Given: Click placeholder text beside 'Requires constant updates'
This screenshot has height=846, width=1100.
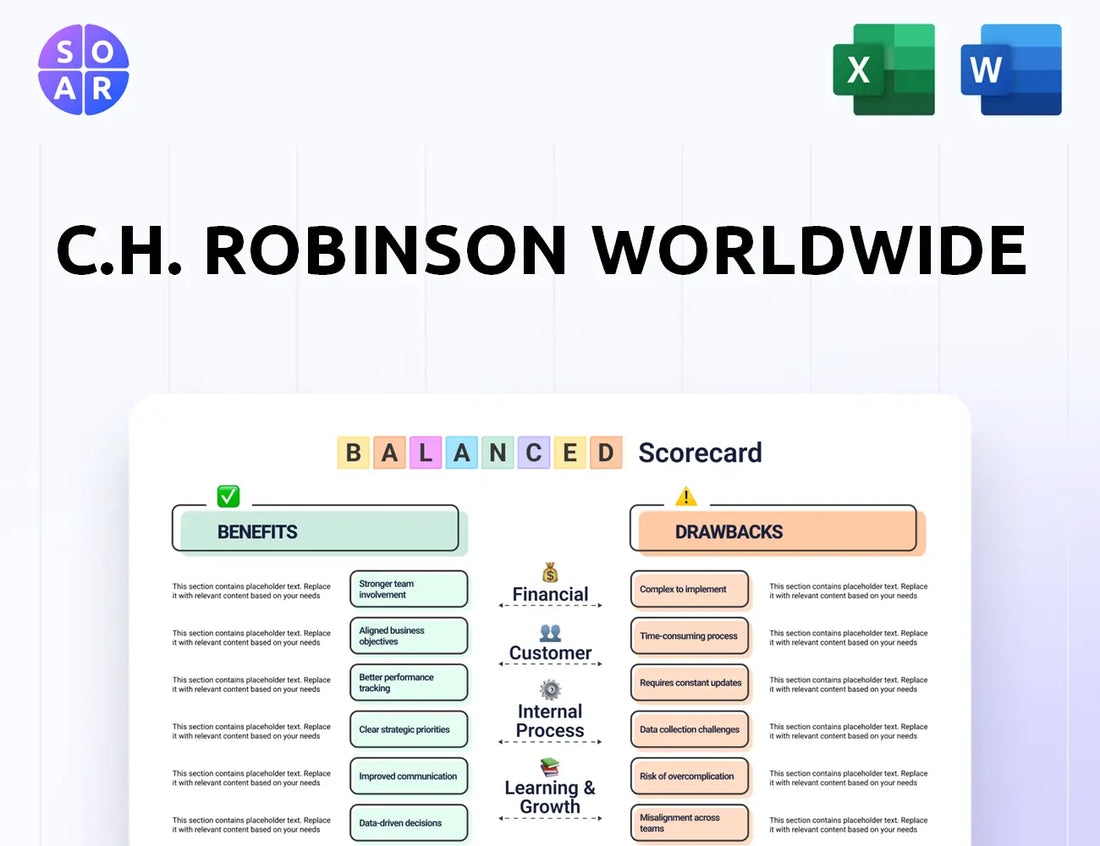Looking at the screenshot, I should [848, 684].
